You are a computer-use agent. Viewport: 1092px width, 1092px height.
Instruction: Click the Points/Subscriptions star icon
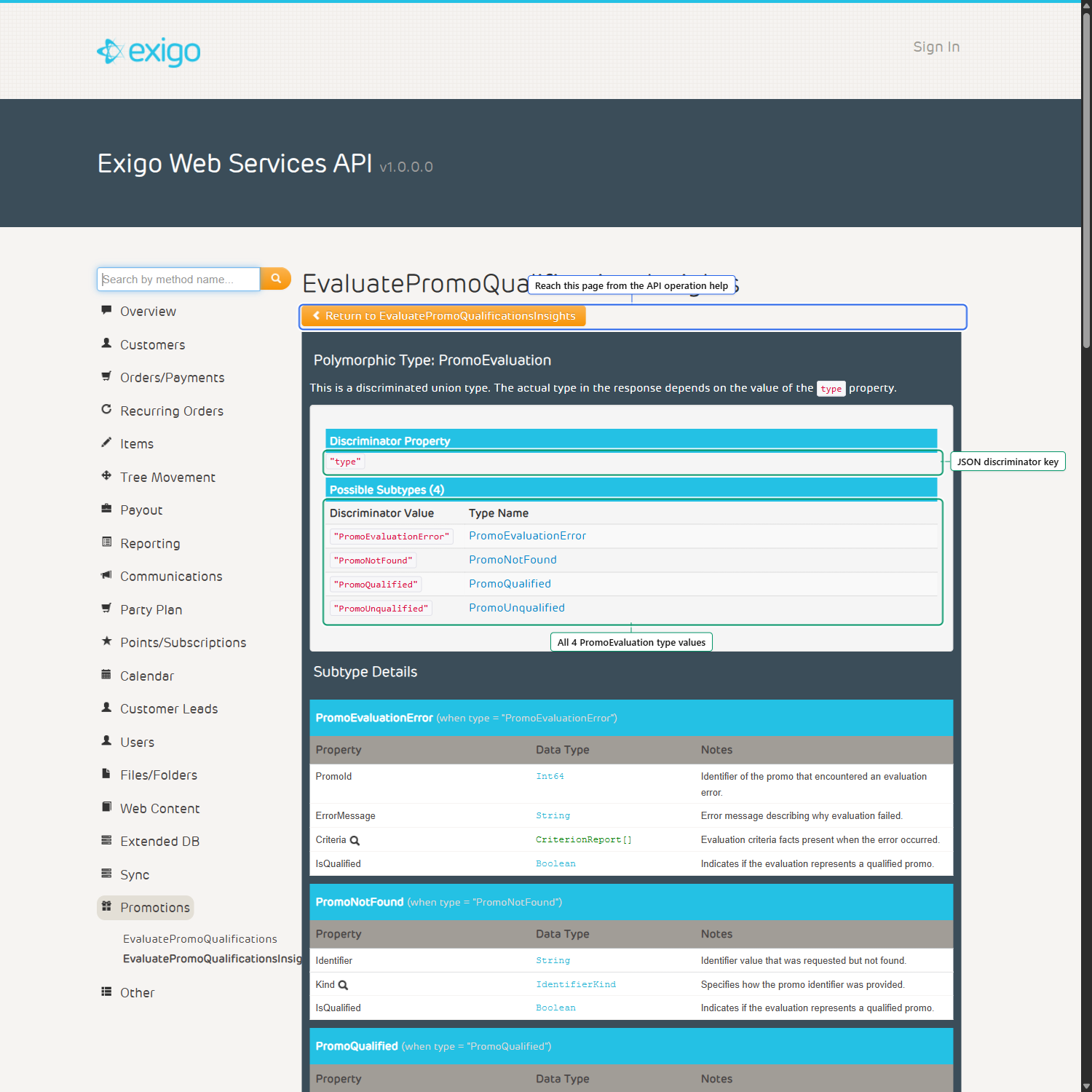pyautogui.click(x=106, y=641)
